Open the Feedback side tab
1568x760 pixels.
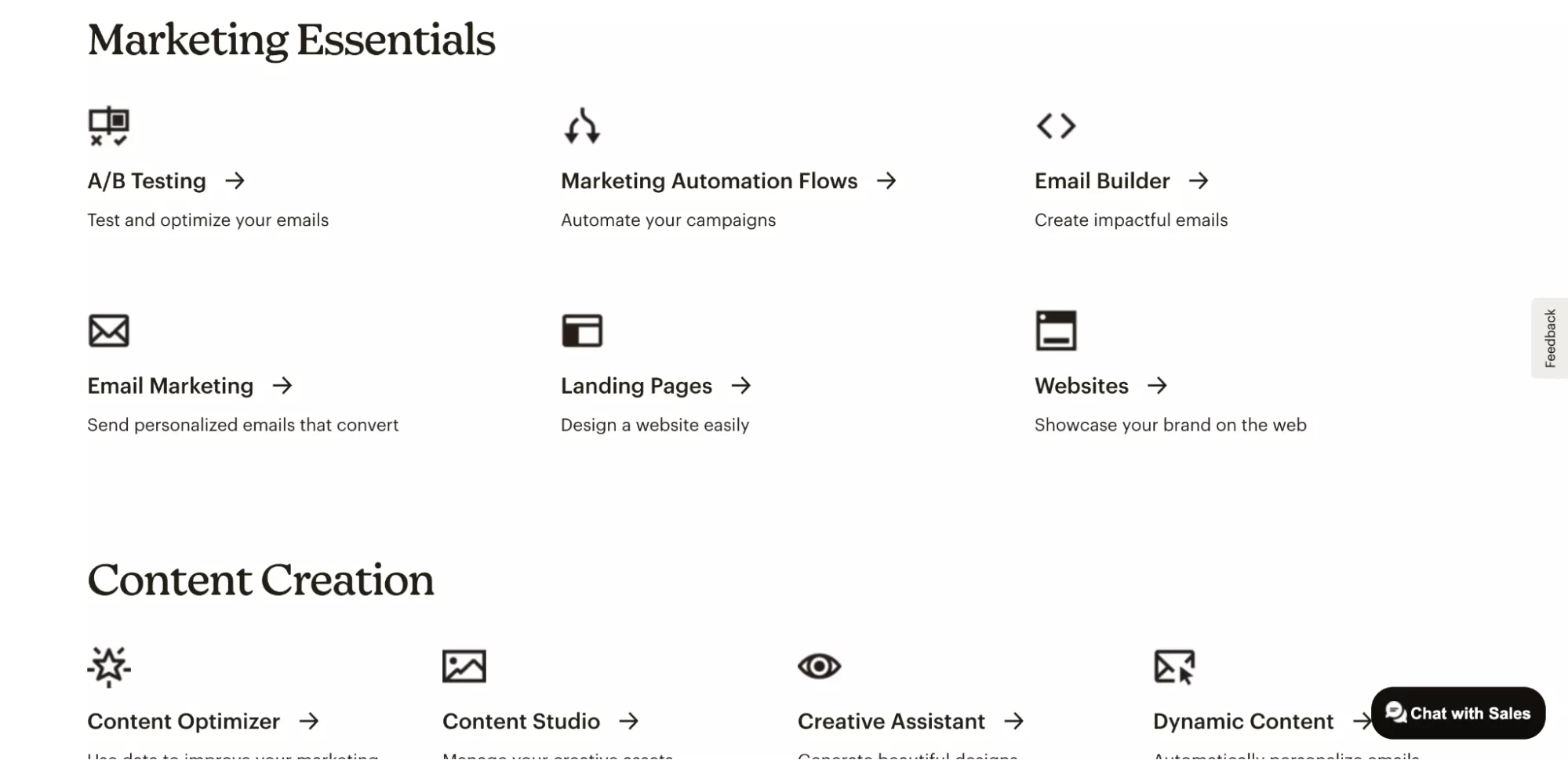pyautogui.click(x=1549, y=338)
